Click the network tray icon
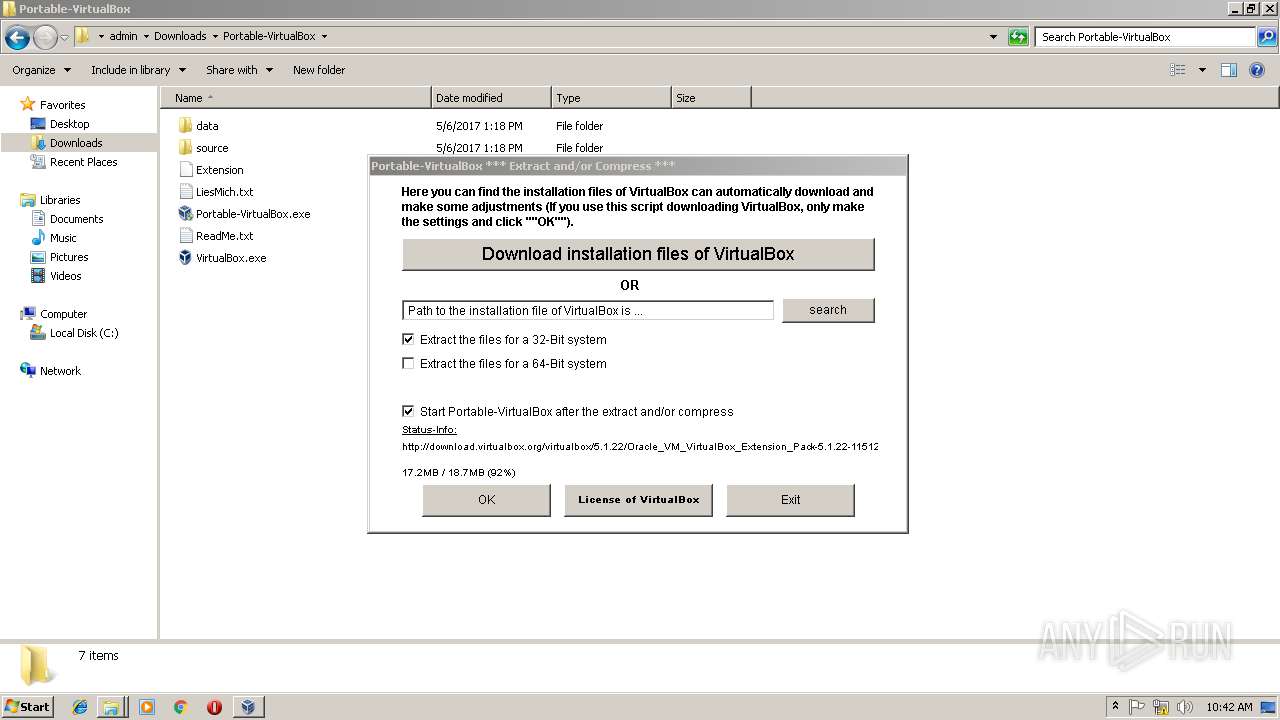The width and height of the screenshot is (1280, 720). point(1161,707)
